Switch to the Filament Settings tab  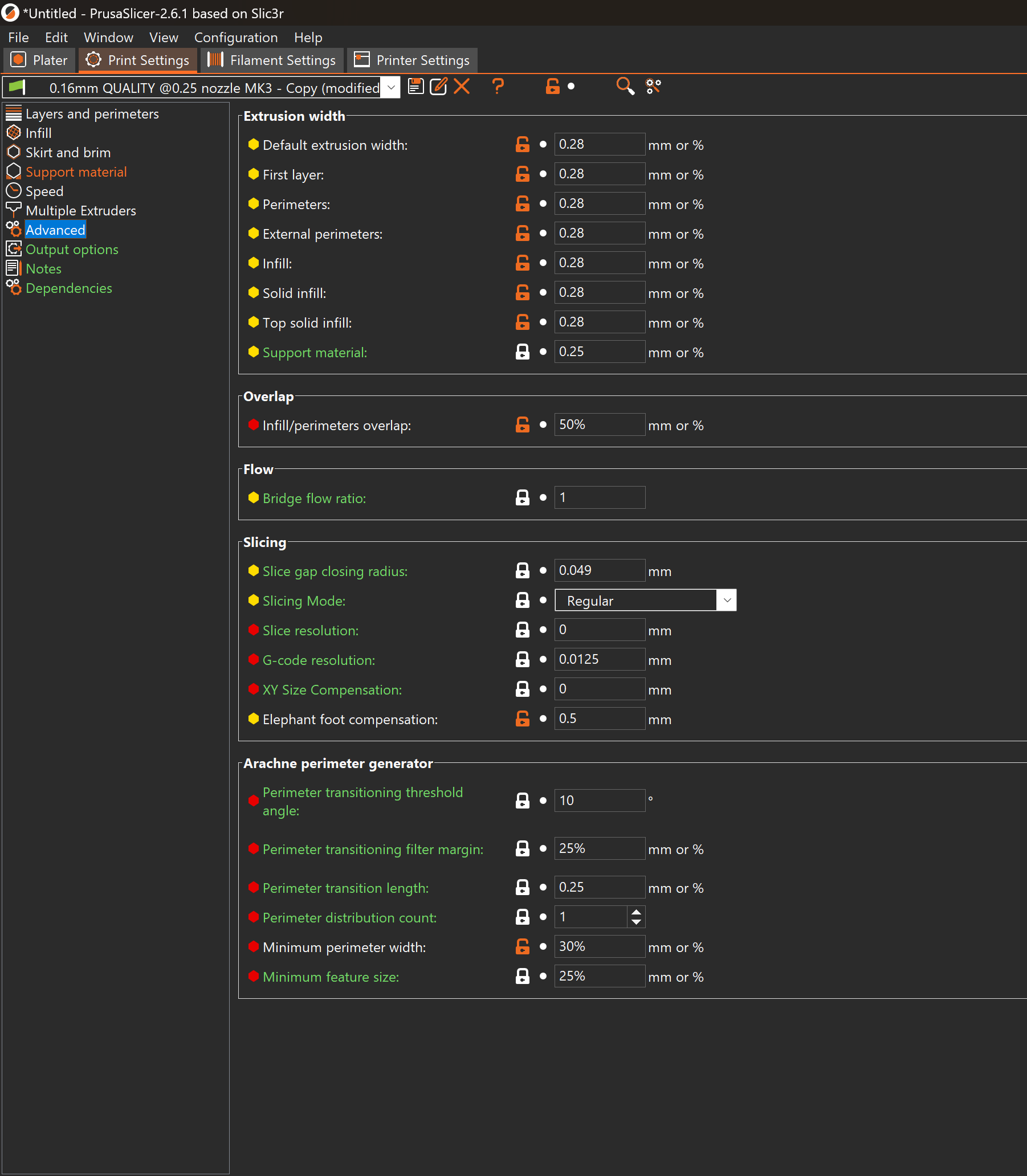(x=273, y=60)
